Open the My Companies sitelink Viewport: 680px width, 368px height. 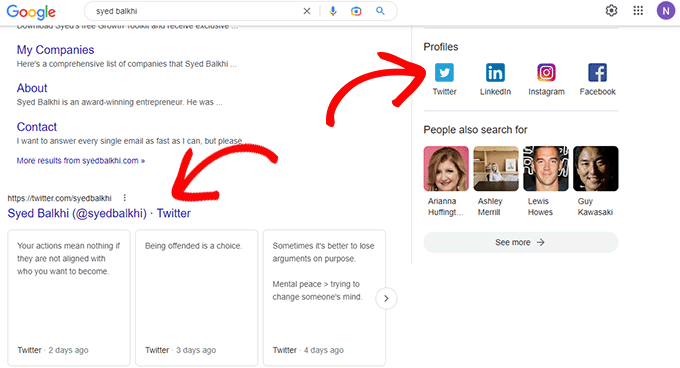click(x=56, y=50)
